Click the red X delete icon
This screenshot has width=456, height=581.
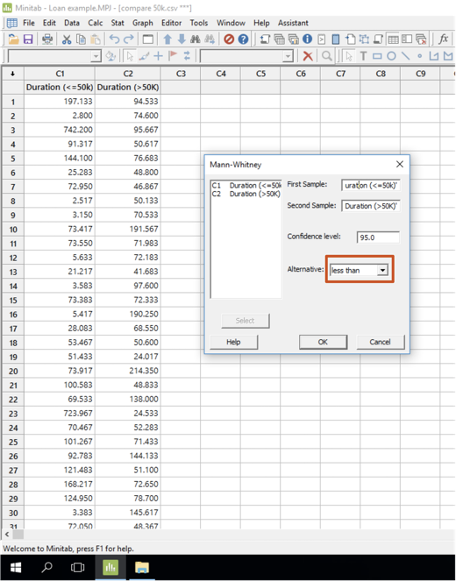307,56
